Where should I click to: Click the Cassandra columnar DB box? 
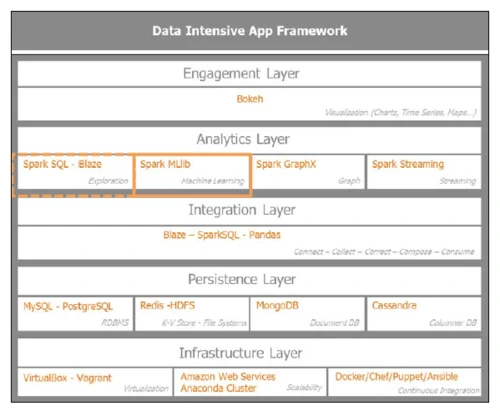(424, 314)
